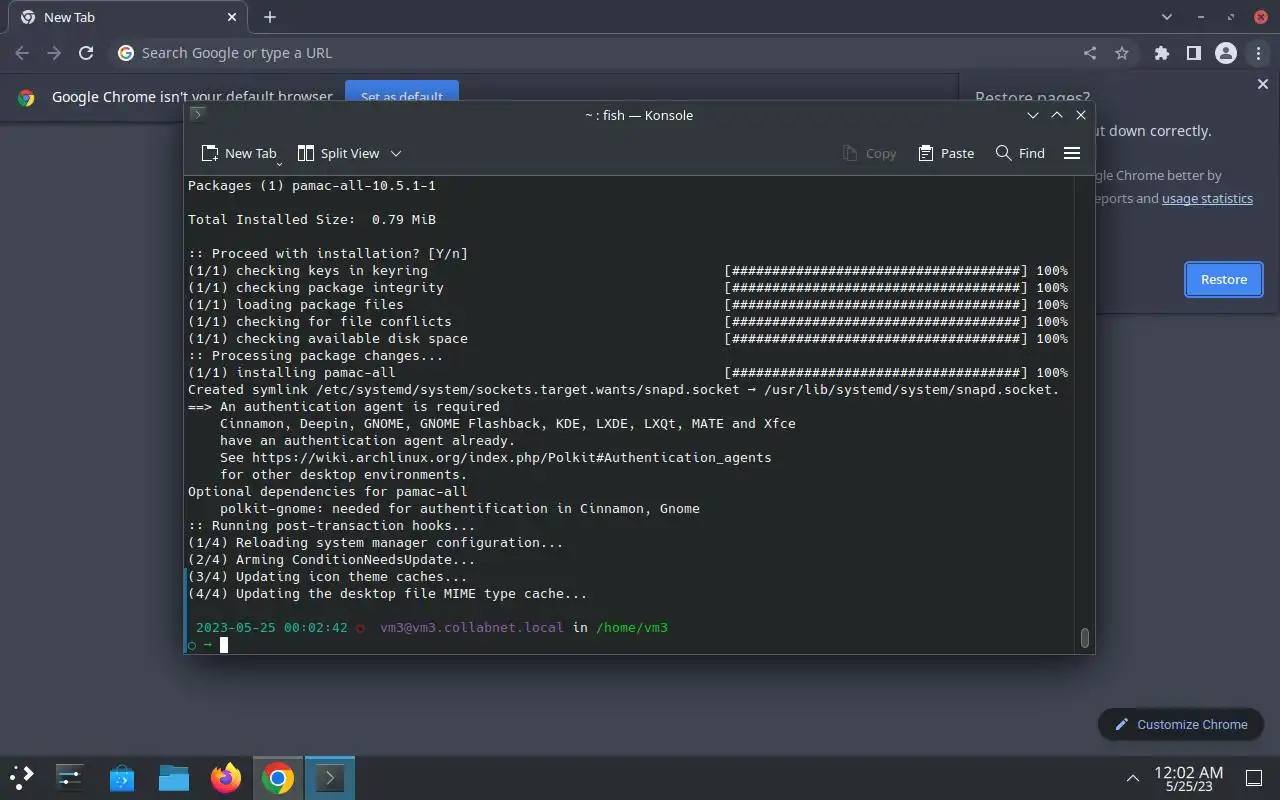The width and height of the screenshot is (1280, 800).
Task: Click the Paste button in Konsole toolbar
Action: pos(946,153)
